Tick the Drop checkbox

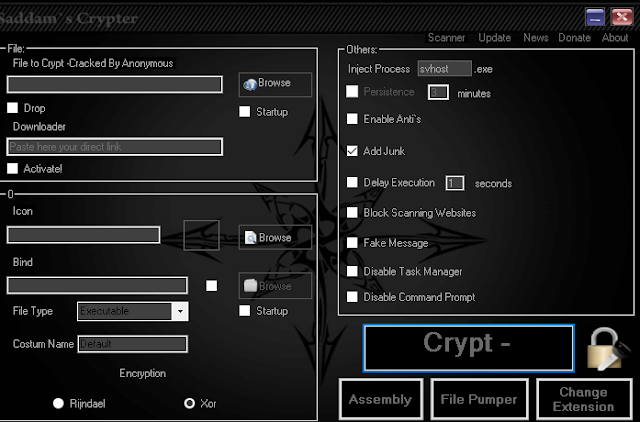(13, 108)
